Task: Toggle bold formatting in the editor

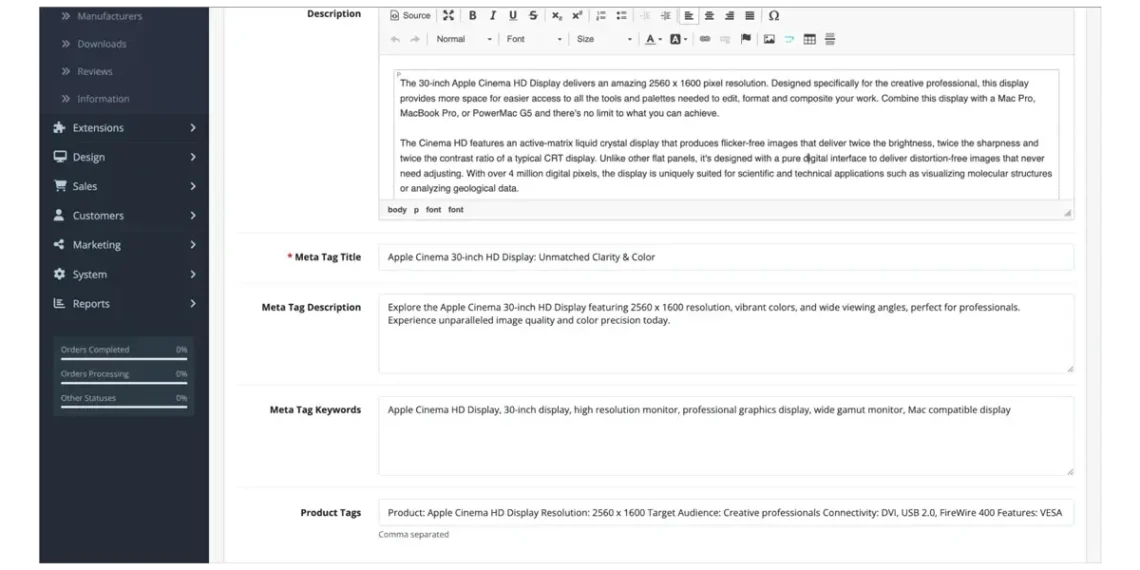Action: (472, 15)
